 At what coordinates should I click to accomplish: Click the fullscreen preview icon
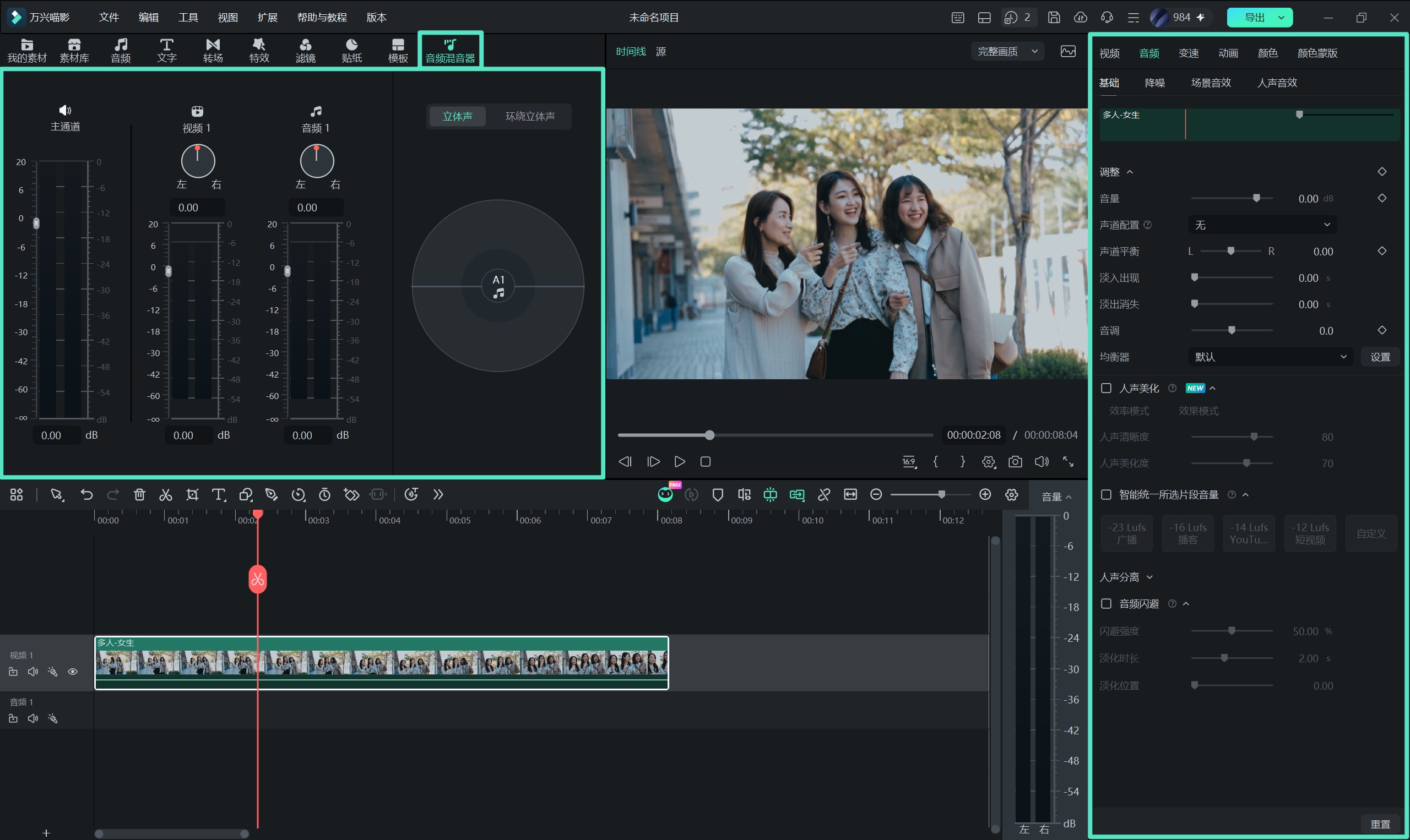(1069, 462)
